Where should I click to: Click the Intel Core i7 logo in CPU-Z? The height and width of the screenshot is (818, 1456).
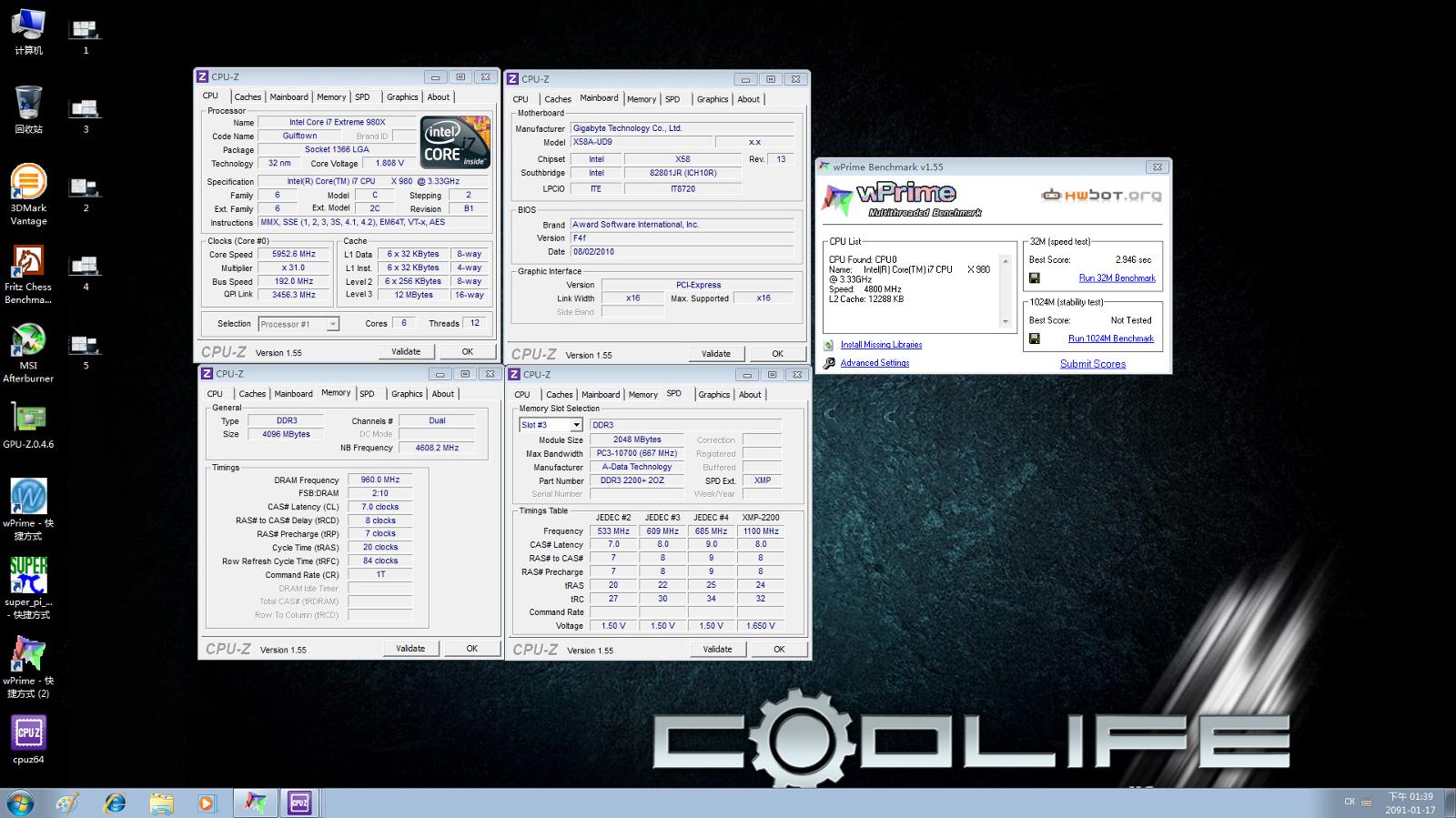(455, 142)
